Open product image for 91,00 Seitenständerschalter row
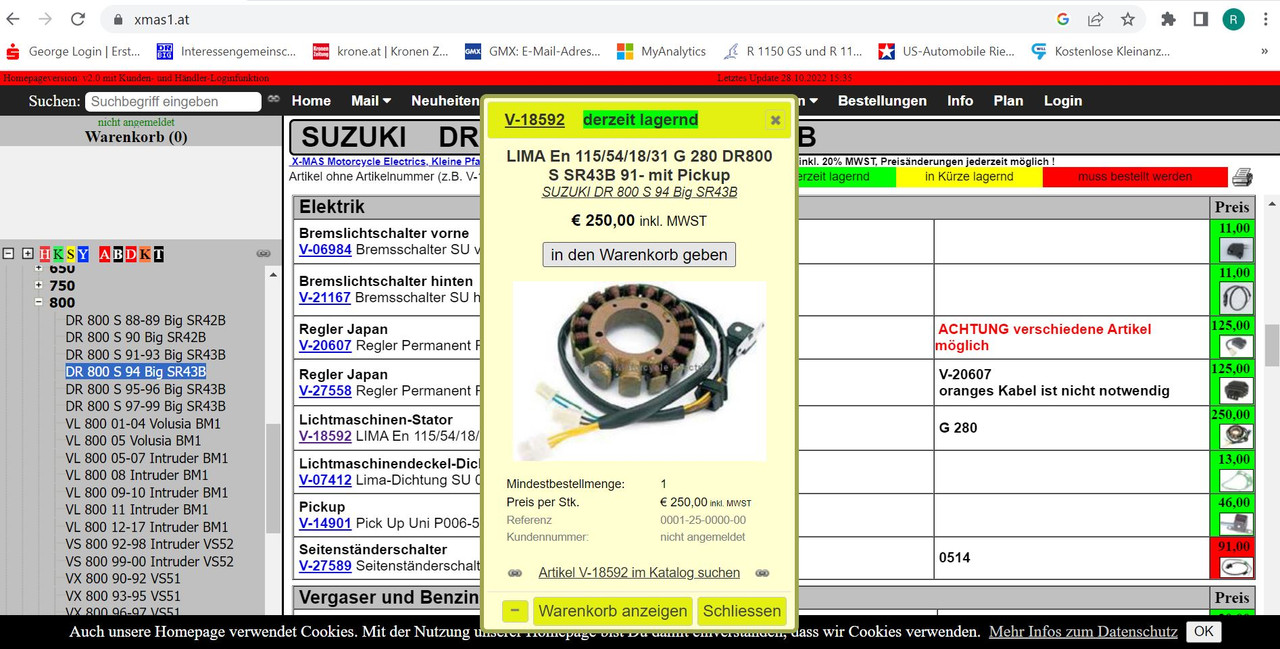Image resolution: width=1280 pixels, height=649 pixels. coord(1237,567)
